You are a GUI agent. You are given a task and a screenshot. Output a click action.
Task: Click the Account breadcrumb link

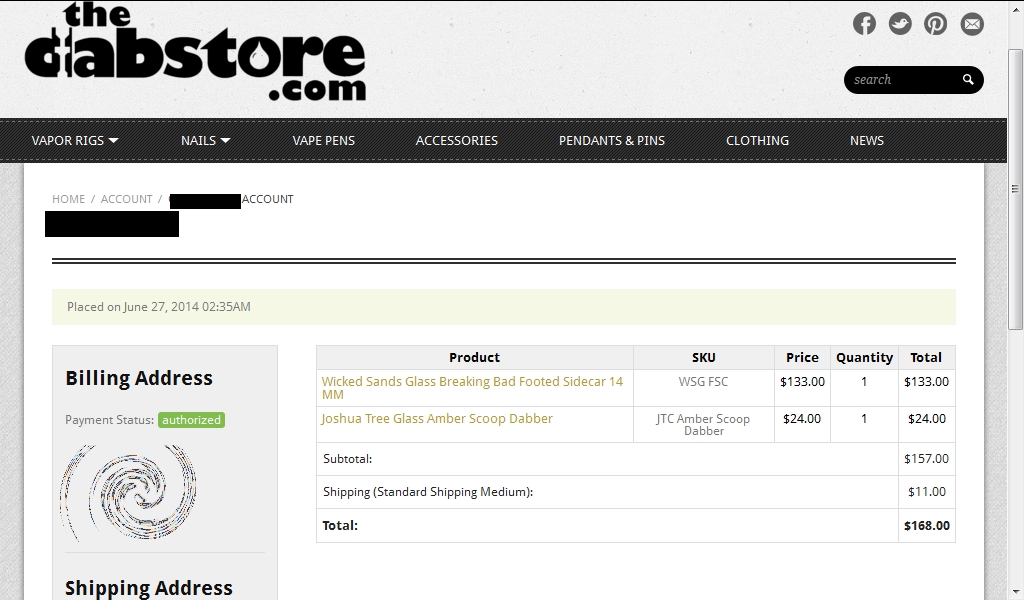tap(126, 199)
